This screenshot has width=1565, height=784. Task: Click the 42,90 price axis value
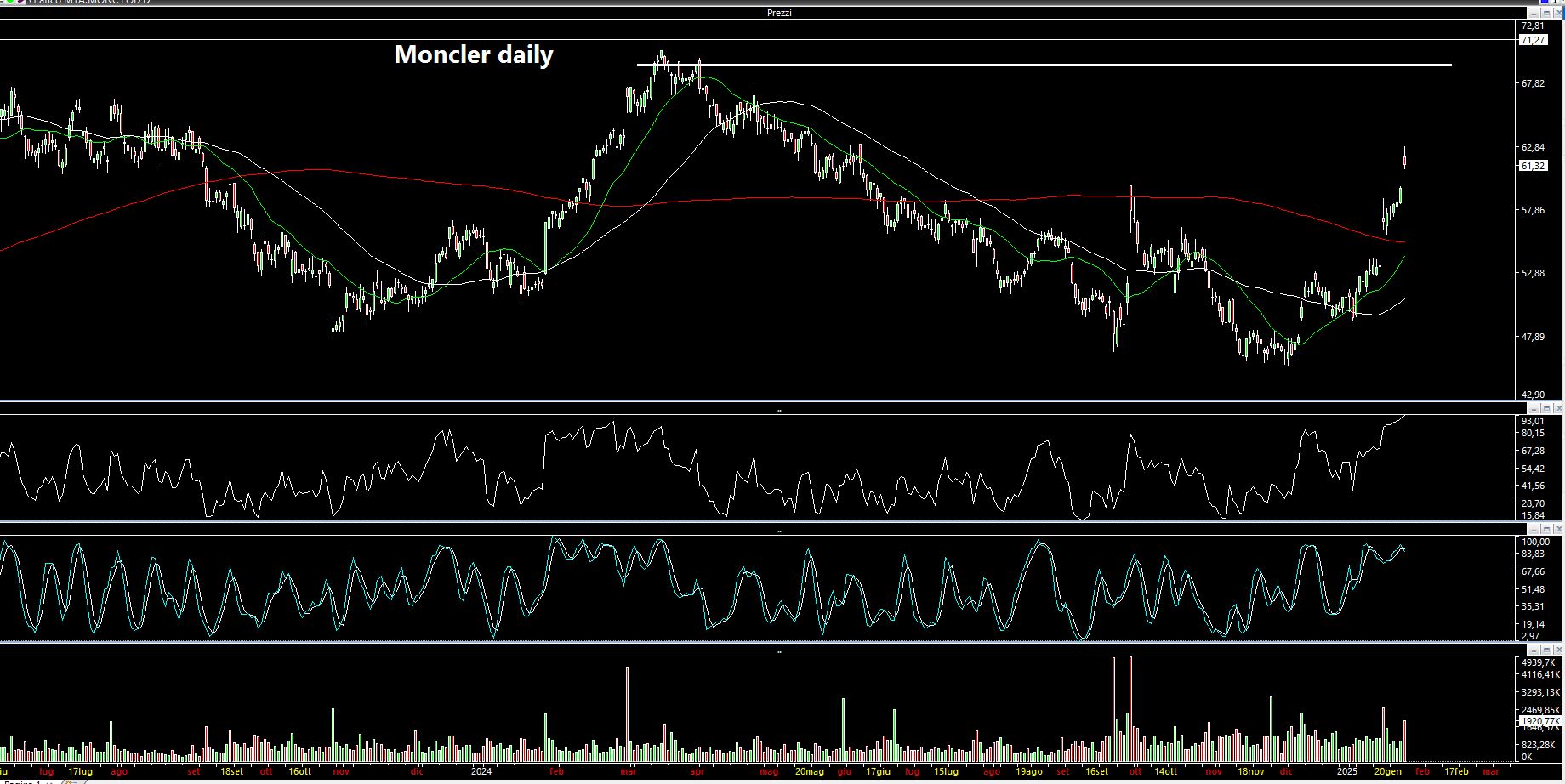(1533, 395)
